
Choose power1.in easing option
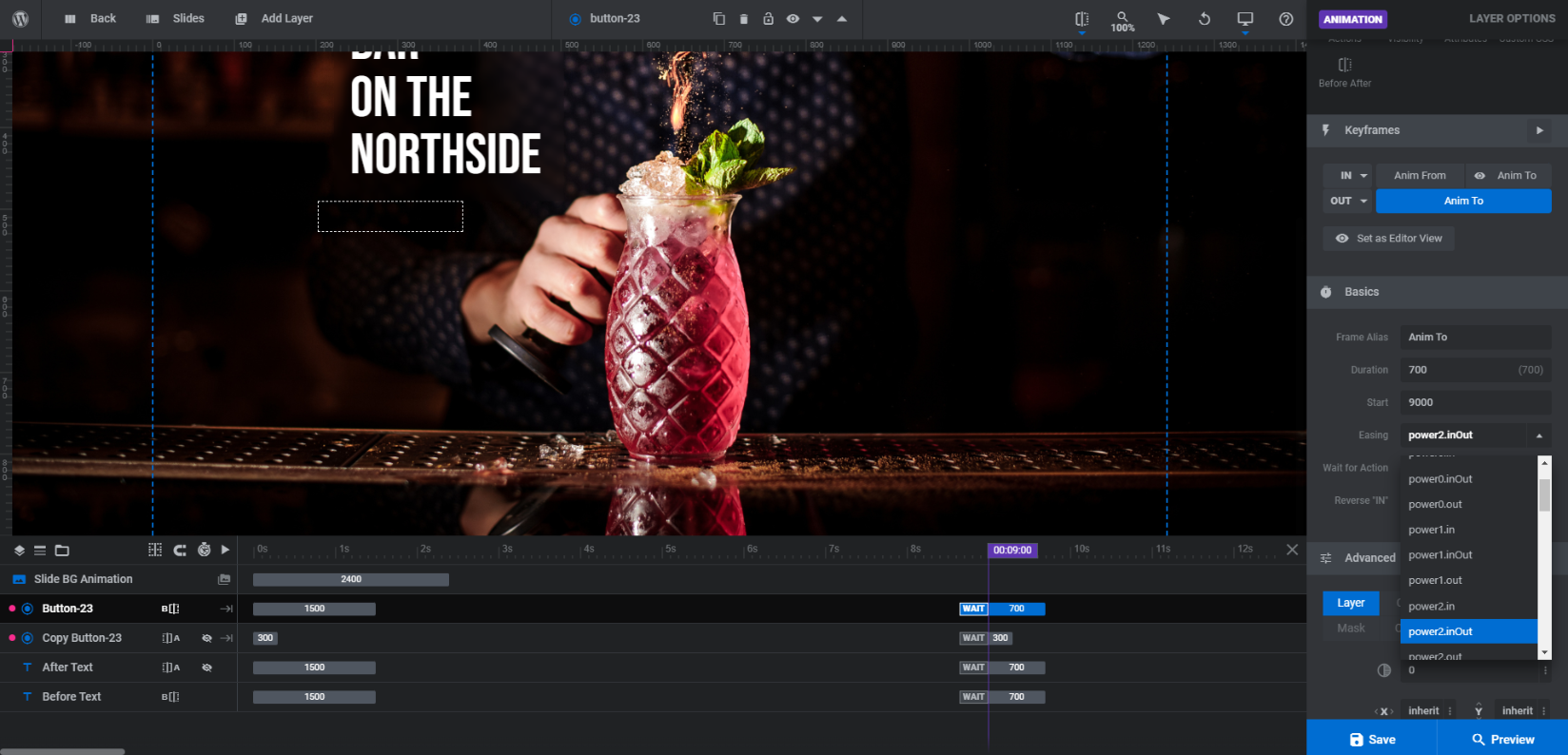tap(1468, 530)
